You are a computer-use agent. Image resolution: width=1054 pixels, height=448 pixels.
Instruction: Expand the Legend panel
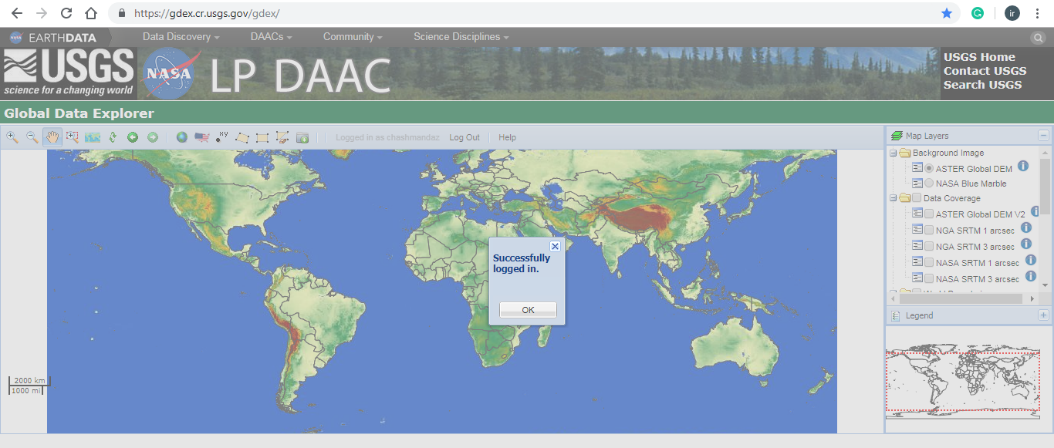[1043, 315]
